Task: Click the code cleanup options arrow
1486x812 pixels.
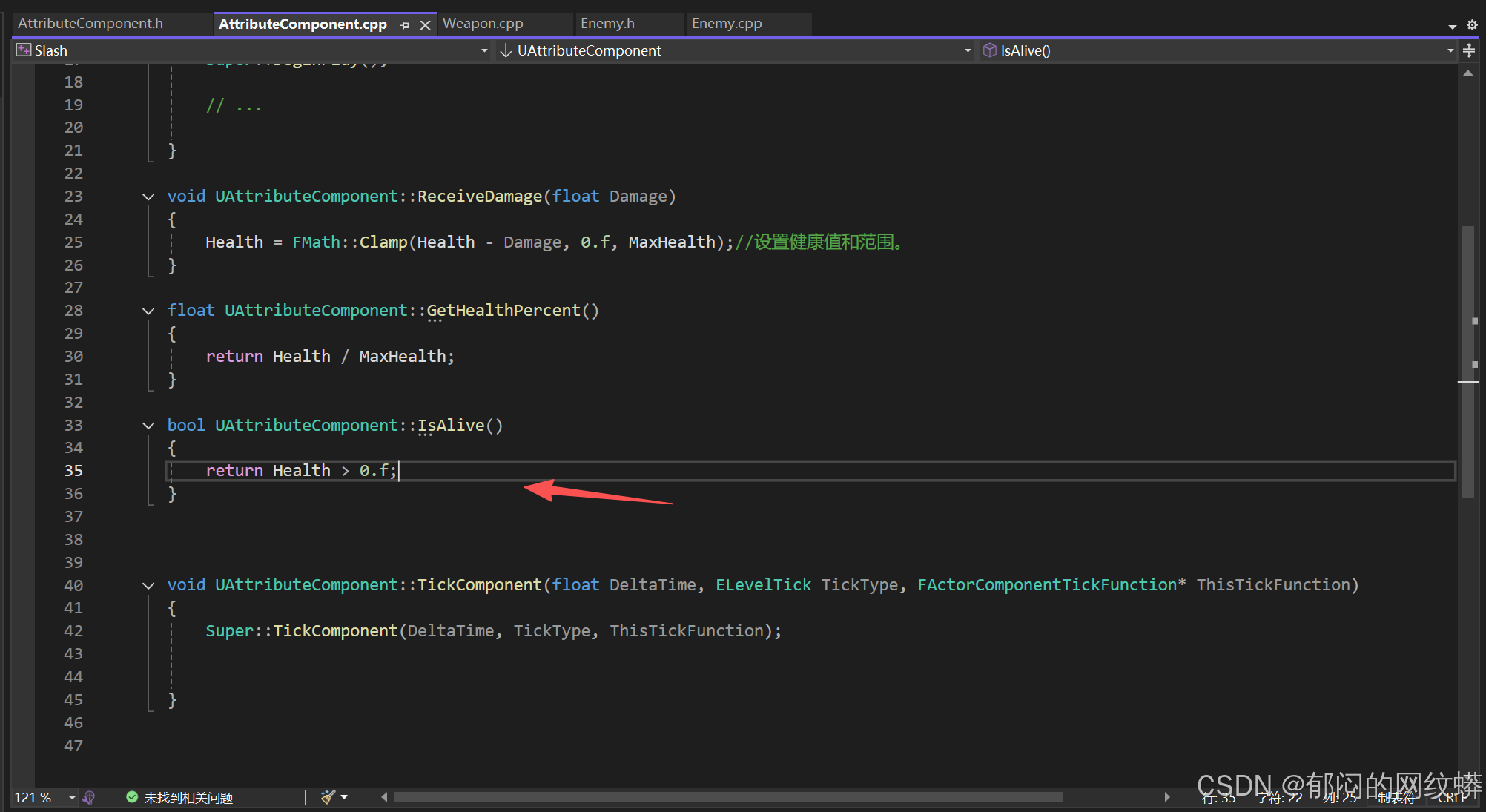Action: 344,797
